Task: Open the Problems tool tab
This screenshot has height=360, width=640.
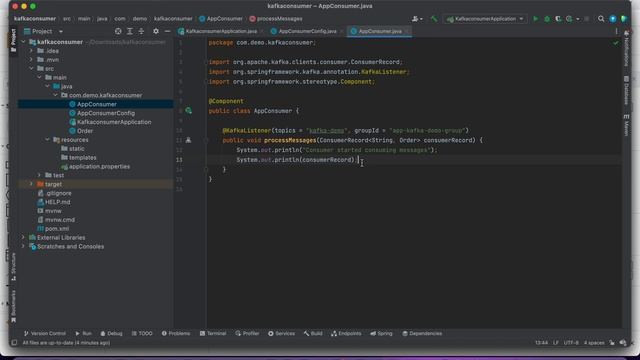Action: (x=176, y=333)
